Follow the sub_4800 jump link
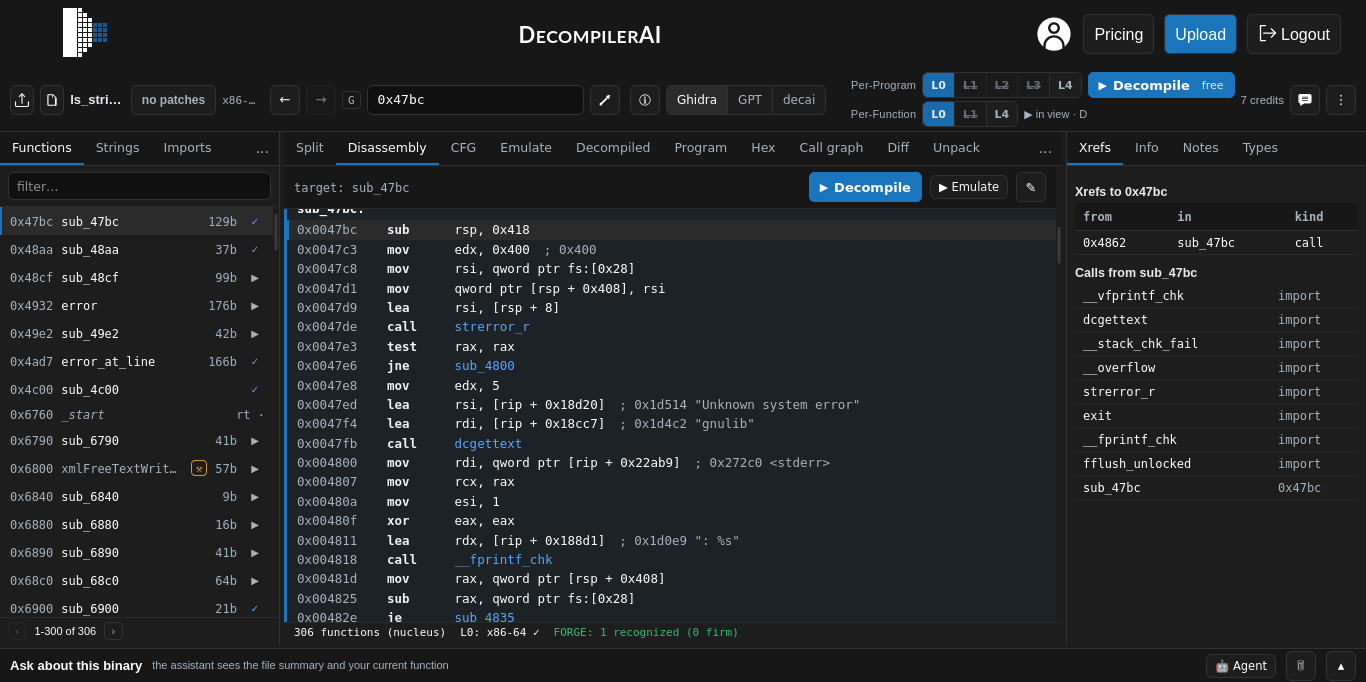 (484, 365)
